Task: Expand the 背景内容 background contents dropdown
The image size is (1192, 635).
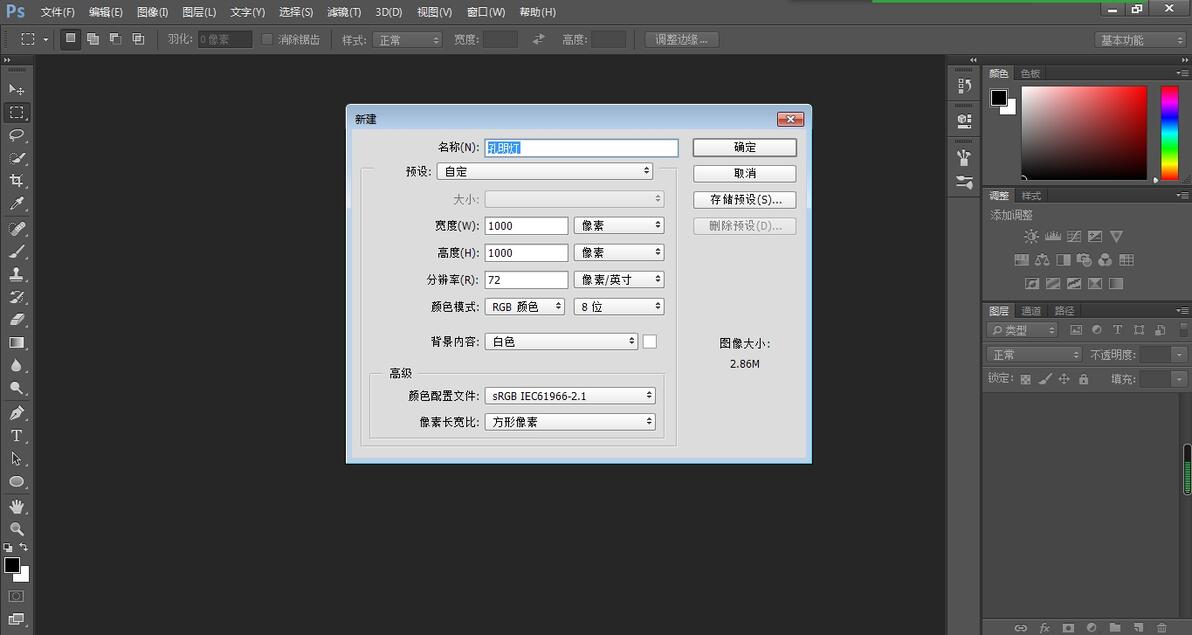Action: coord(561,341)
